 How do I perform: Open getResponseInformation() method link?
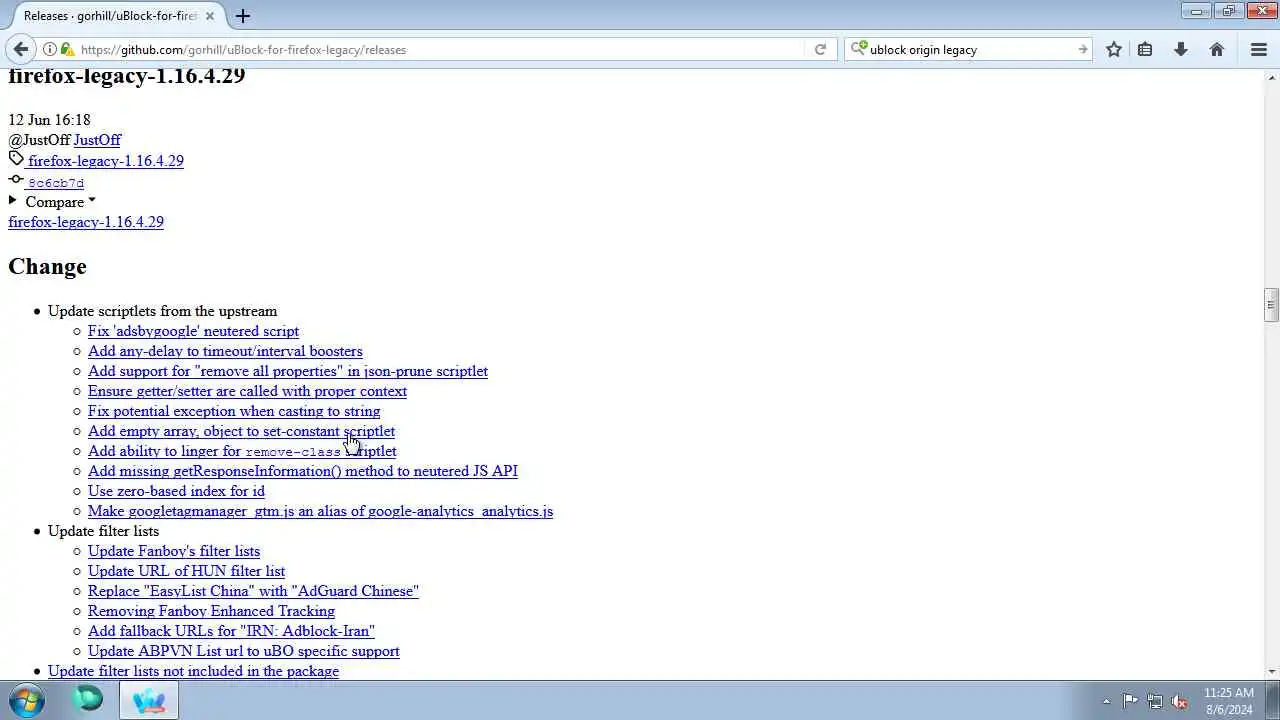tap(303, 471)
